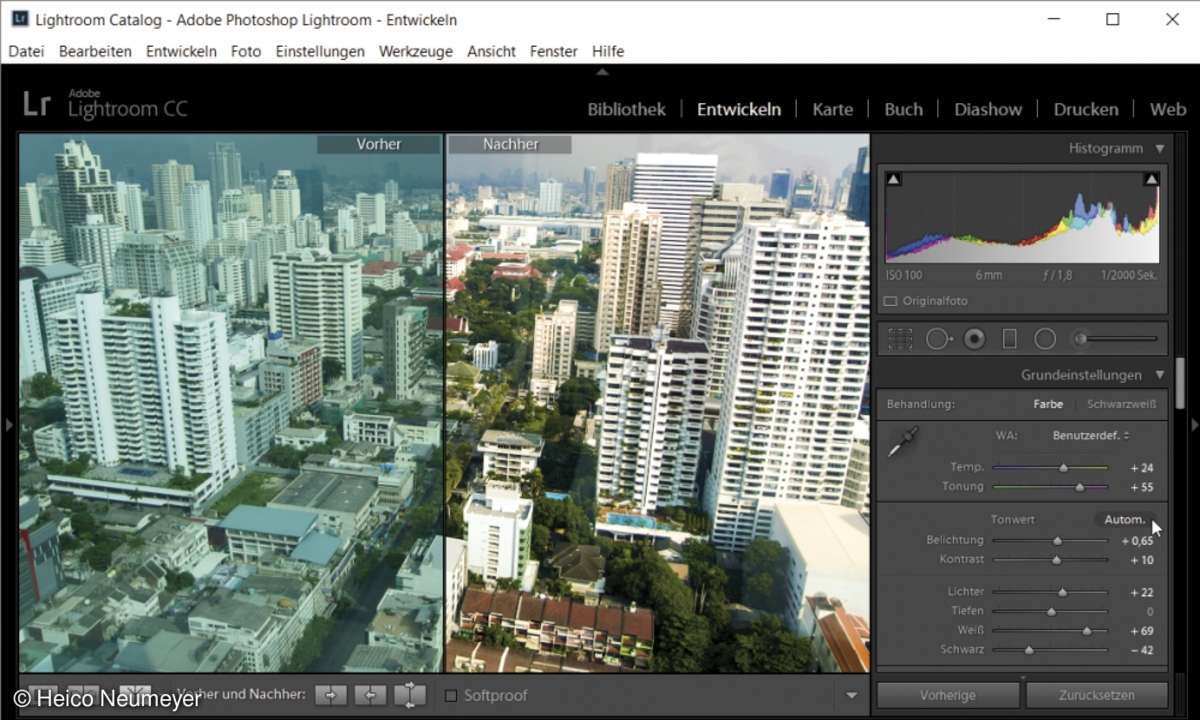Viewport: 1200px width, 720px height.
Task: Open the Hilfe menu
Action: point(608,51)
